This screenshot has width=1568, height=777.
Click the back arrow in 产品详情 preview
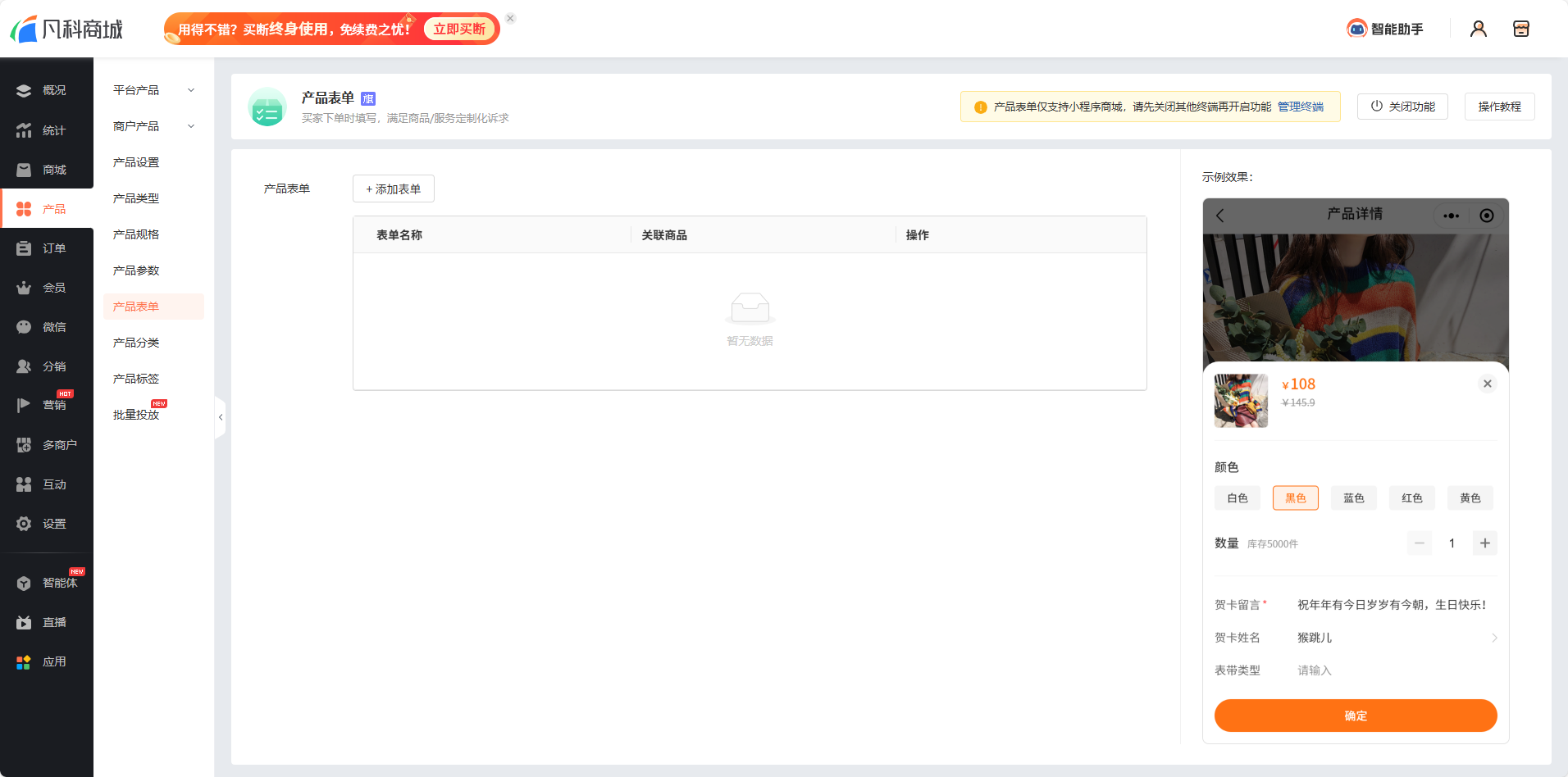pyautogui.click(x=1220, y=216)
